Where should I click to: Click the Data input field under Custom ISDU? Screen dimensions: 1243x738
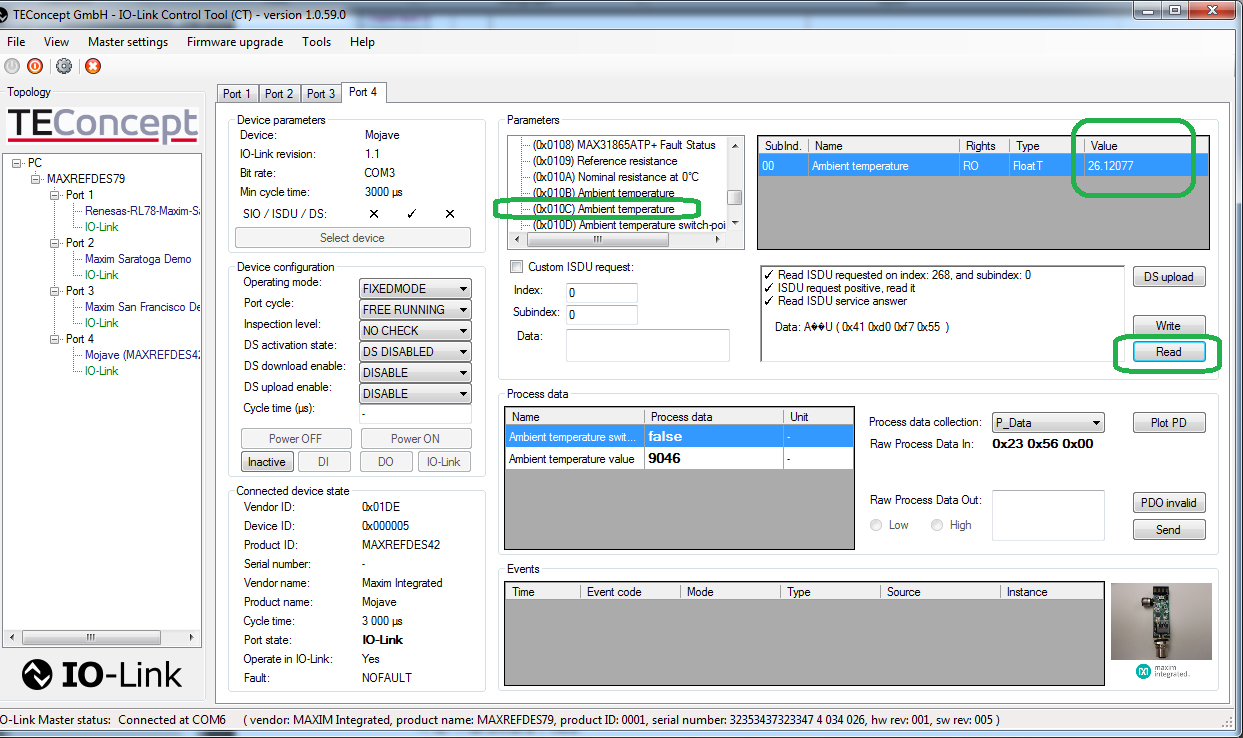click(x=648, y=345)
